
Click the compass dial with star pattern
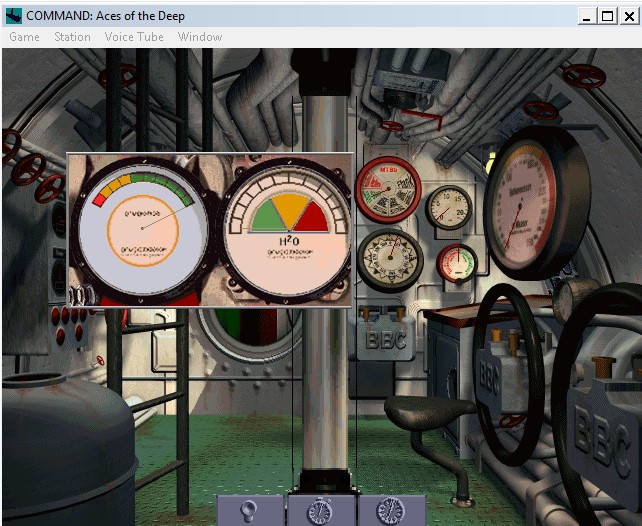pyautogui.click(x=390, y=260)
